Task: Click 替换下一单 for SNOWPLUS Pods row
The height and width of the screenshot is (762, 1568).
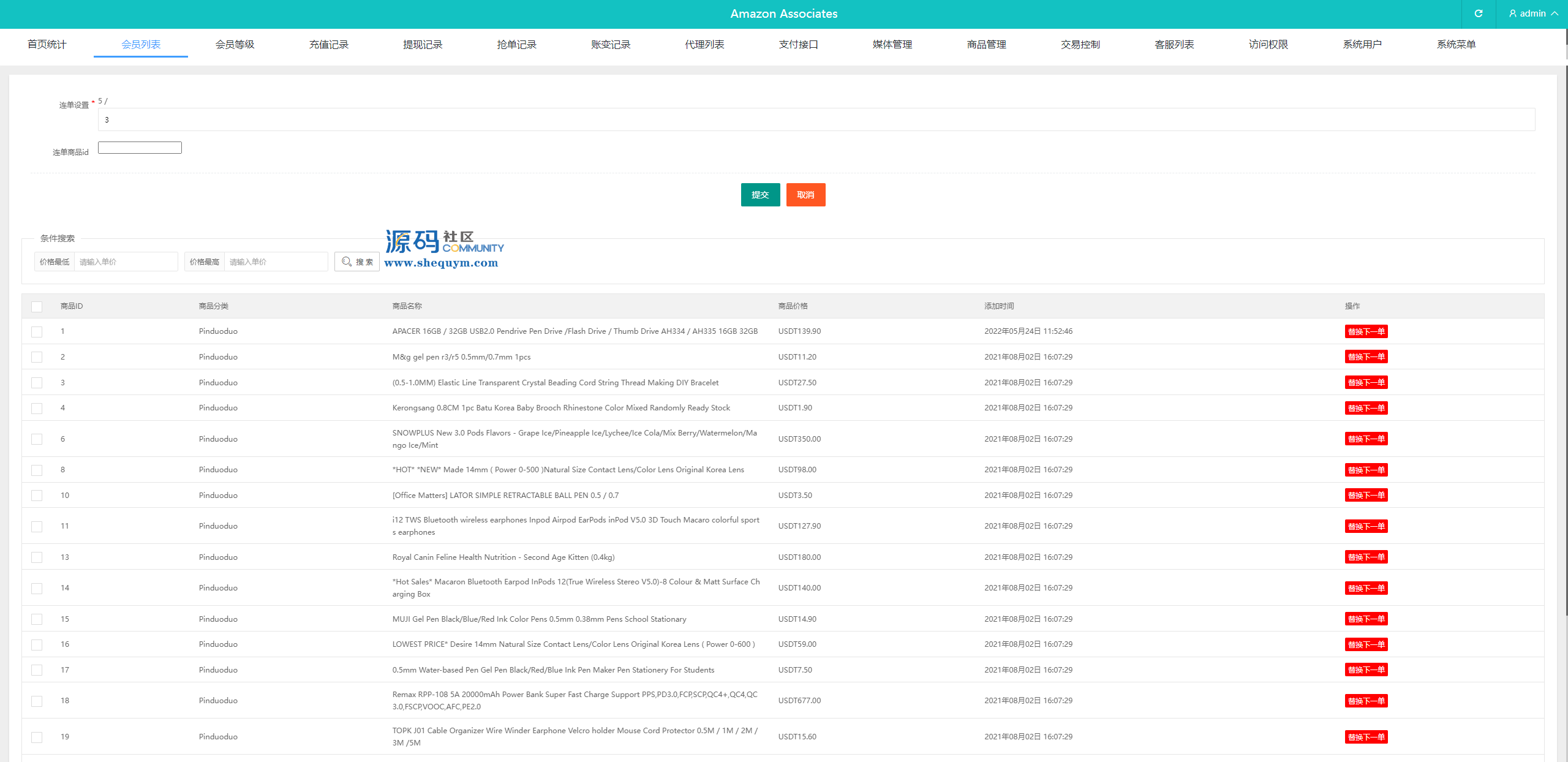Action: click(x=1366, y=439)
